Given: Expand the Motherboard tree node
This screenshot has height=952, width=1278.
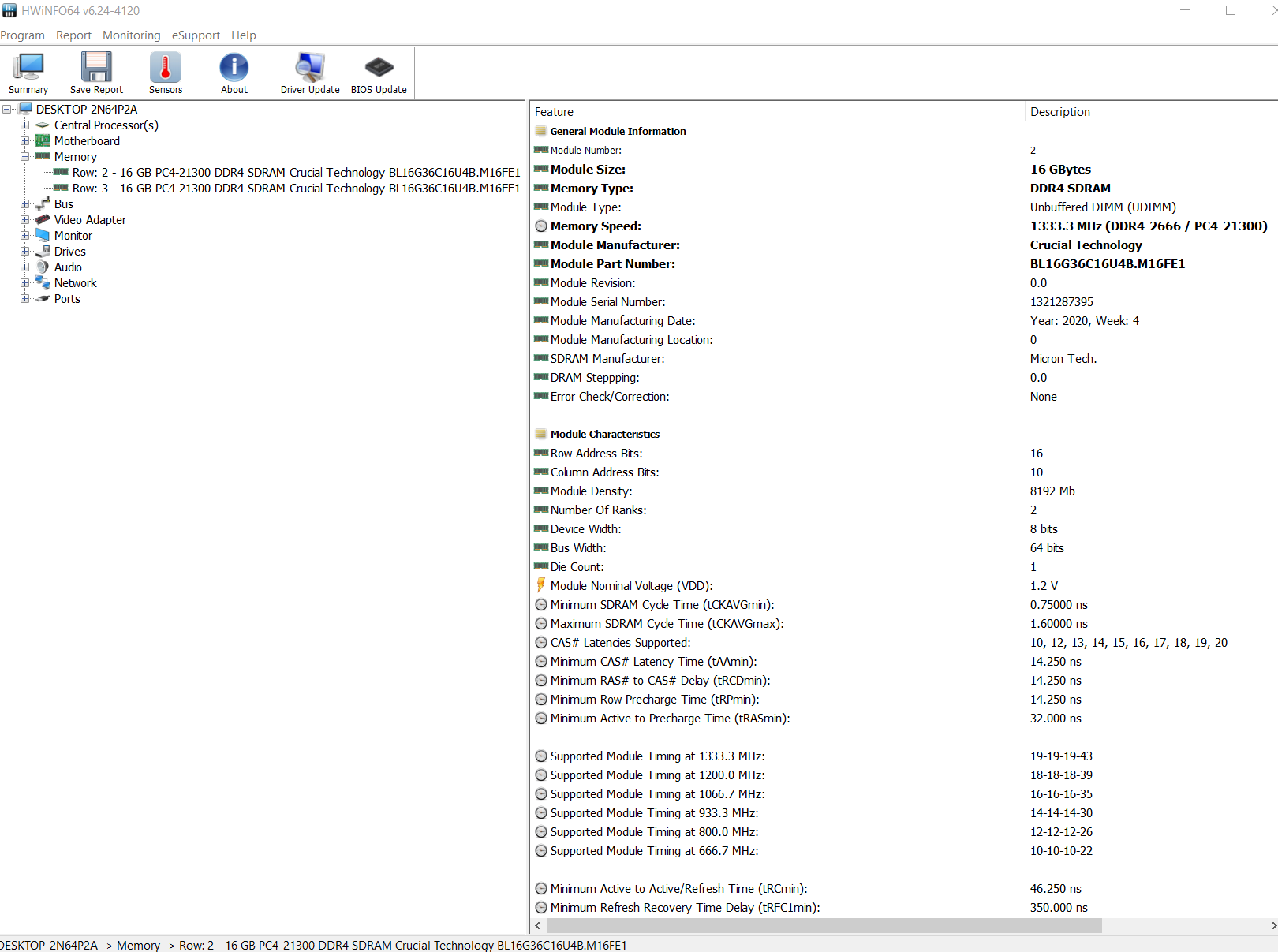Looking at the screenshot, I should [24, 141].
